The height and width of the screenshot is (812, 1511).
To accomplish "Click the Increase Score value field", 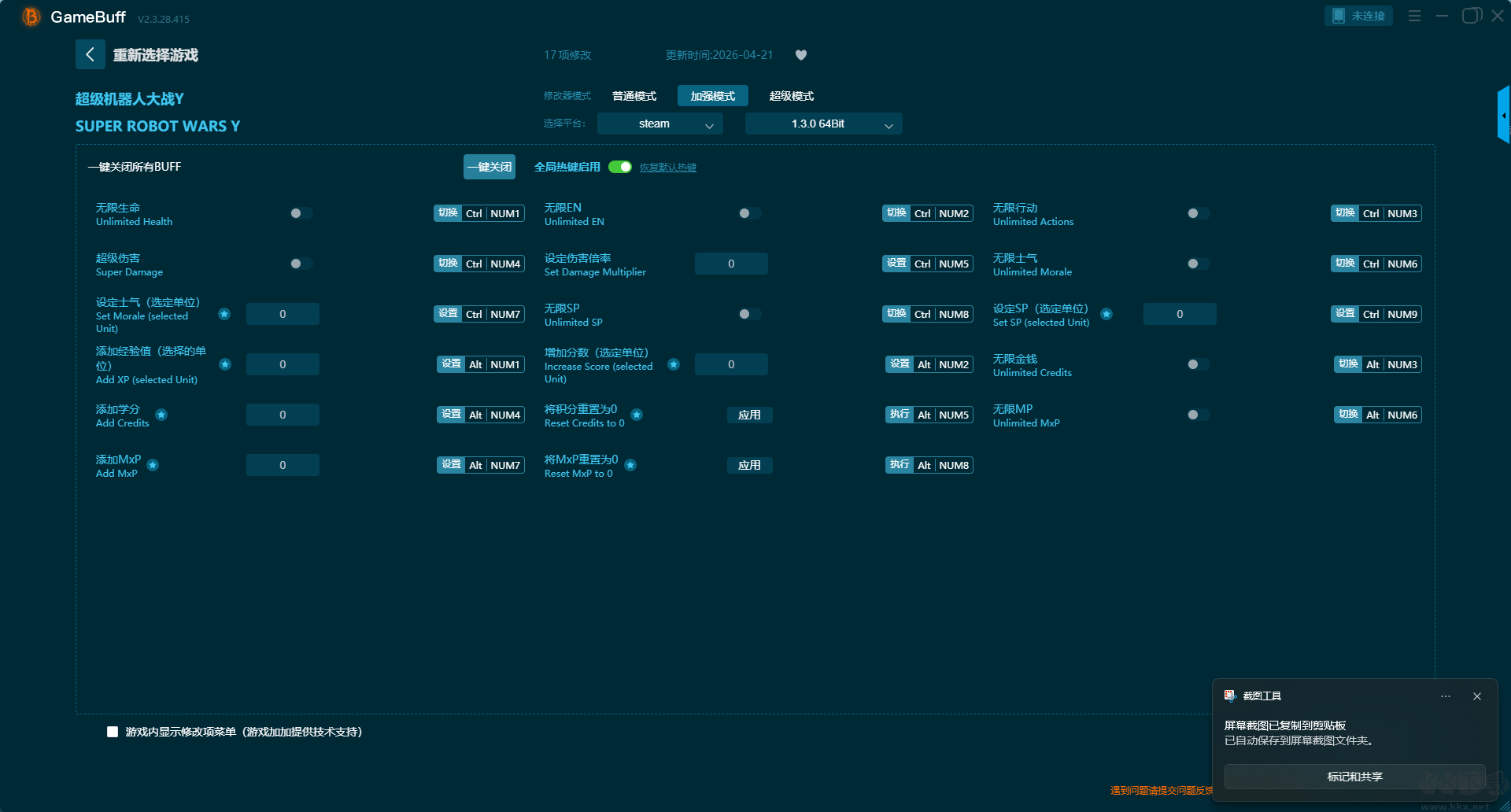I will point(731,364).
